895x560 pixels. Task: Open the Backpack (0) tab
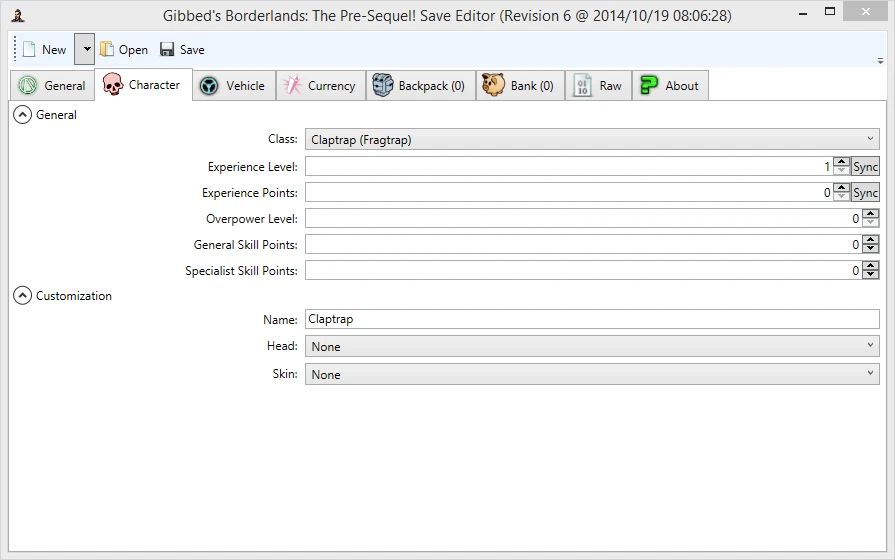(x=421, y=86)
